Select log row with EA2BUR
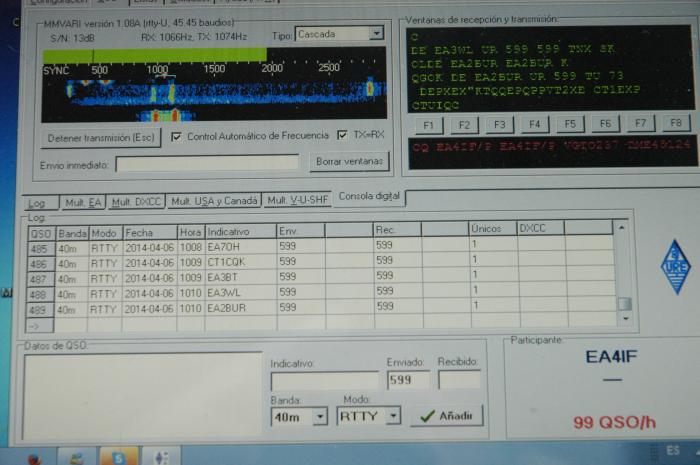 (320, 308)
